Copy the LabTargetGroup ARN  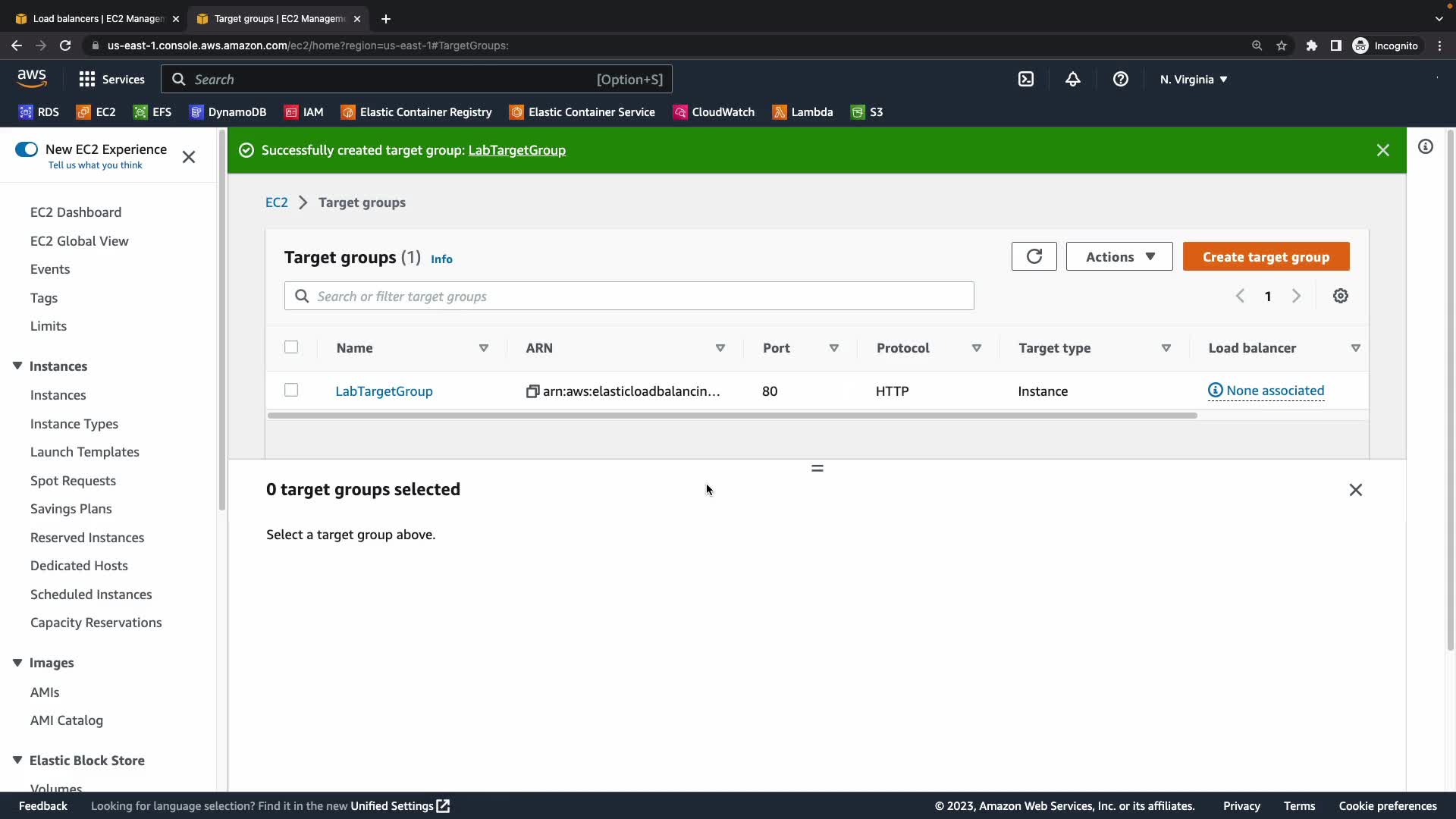click(532, 391)
